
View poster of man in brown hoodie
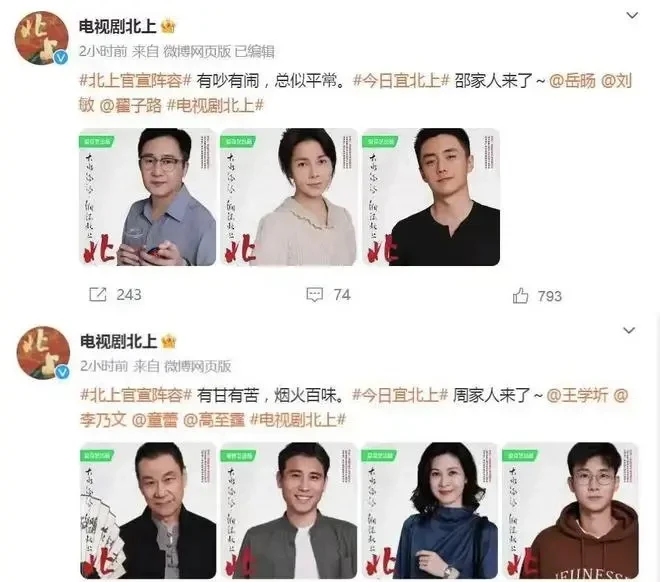pos(571,510)
